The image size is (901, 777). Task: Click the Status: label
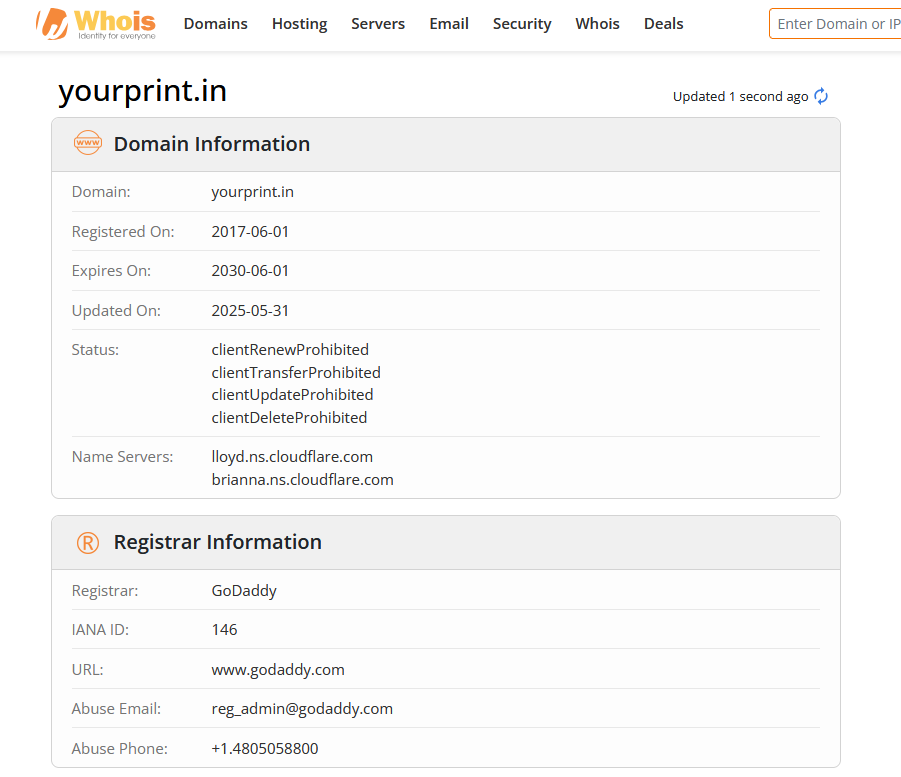coord(95,349)
